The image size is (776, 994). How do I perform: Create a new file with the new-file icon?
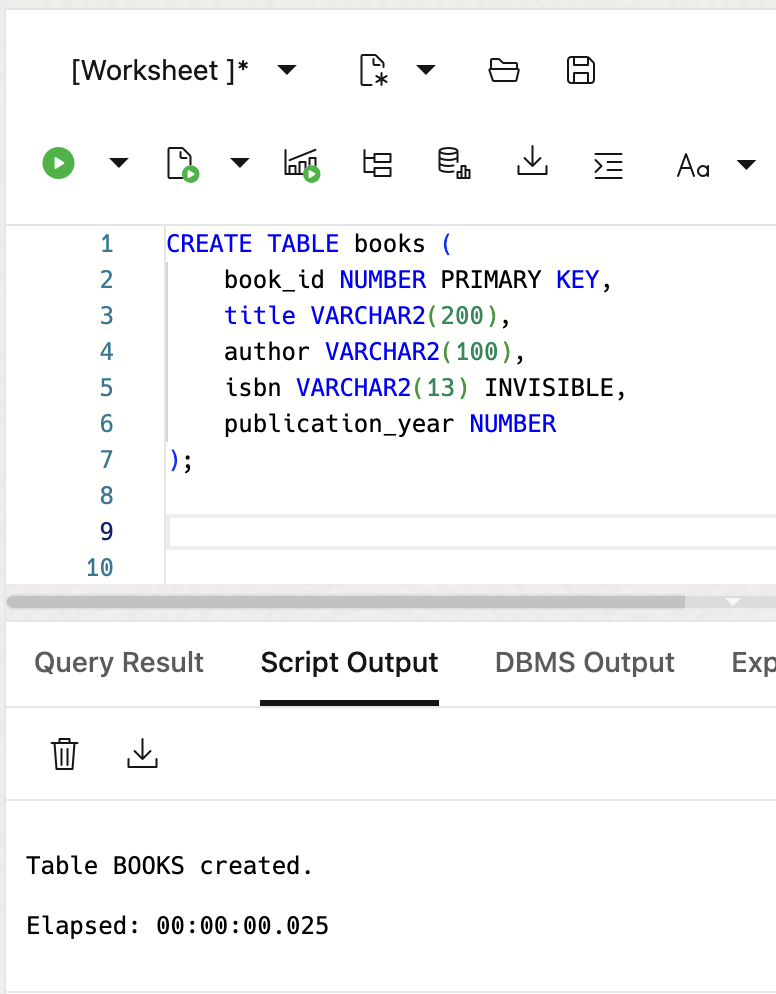(x=373, y=70)
